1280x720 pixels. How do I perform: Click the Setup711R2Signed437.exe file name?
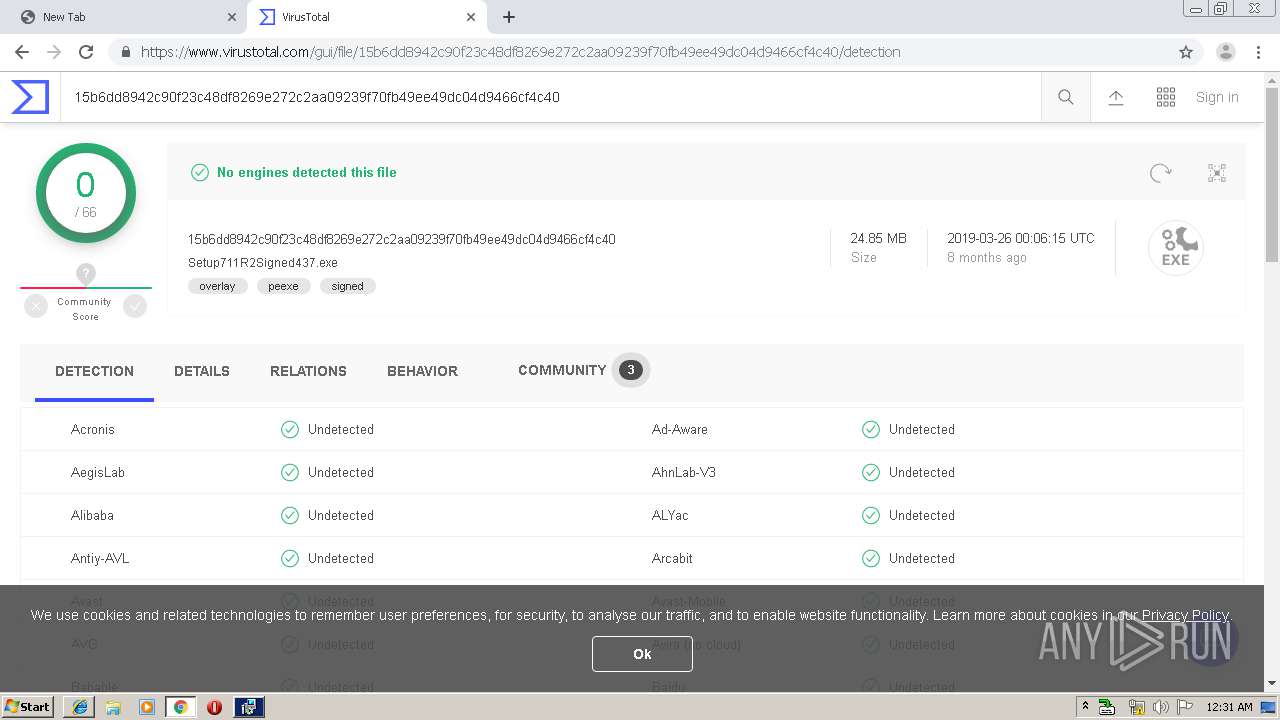point(263,263)
